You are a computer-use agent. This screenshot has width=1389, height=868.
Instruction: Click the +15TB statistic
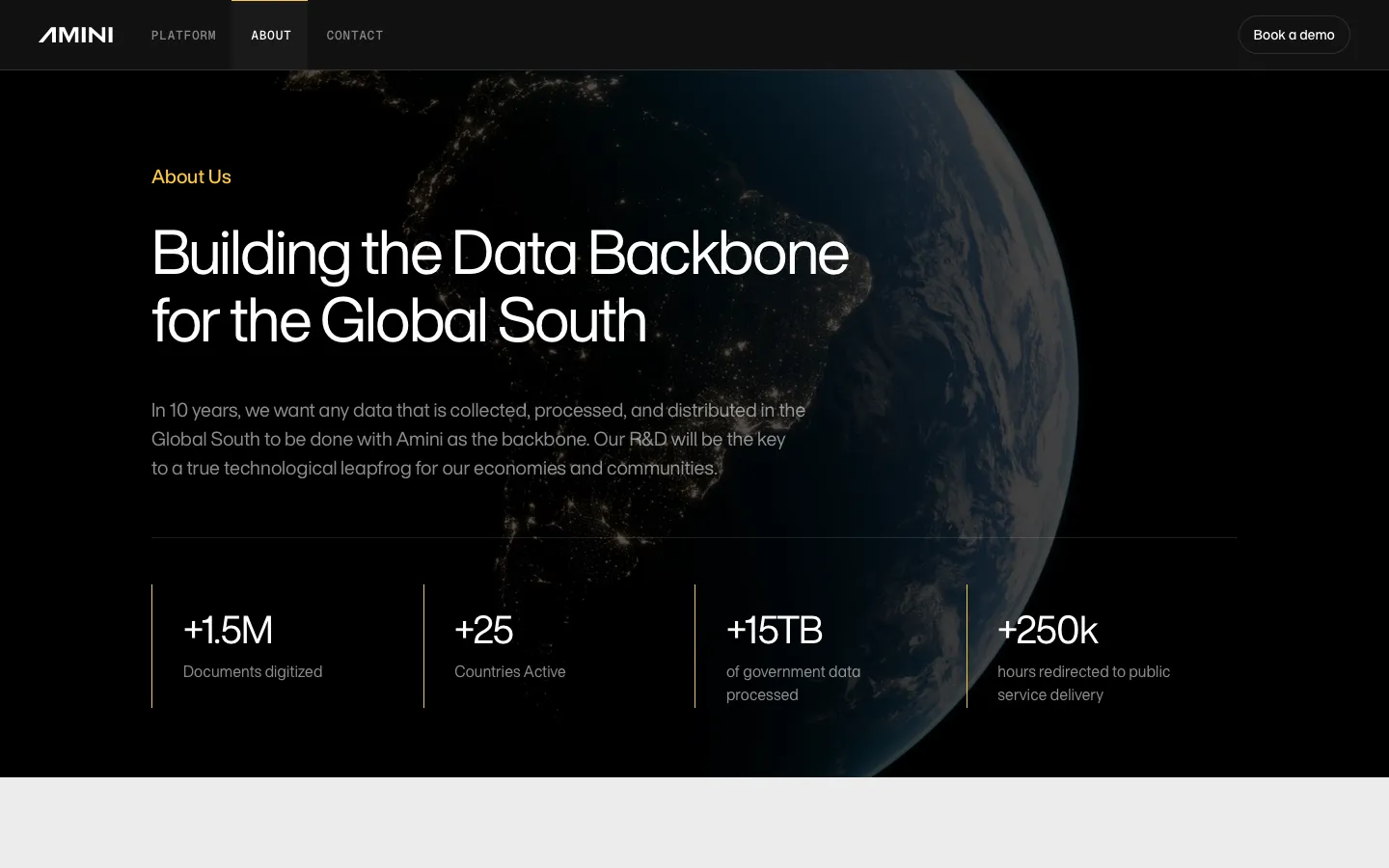775,630
